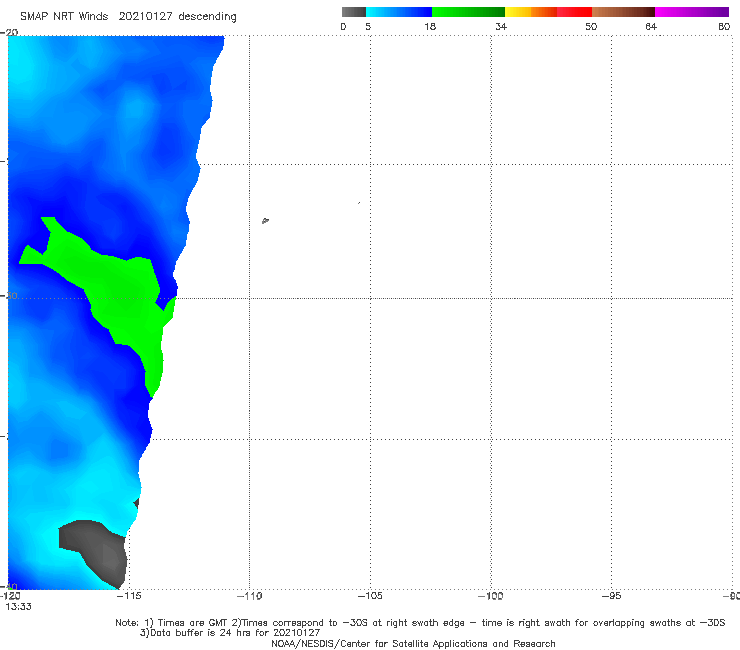Click the longitude label -110
The height and width of the screenshot is (650, 740).
coord(249,596)
